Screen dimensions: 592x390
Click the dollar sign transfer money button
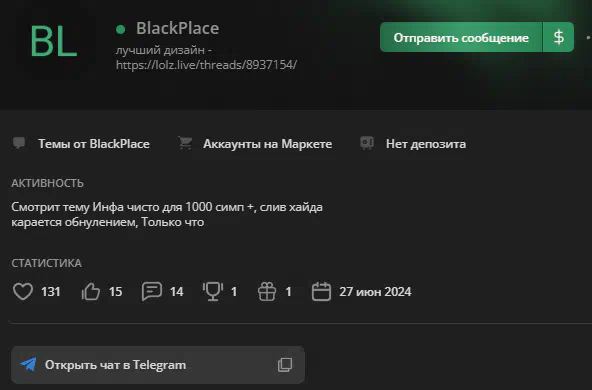click(558, 37)
